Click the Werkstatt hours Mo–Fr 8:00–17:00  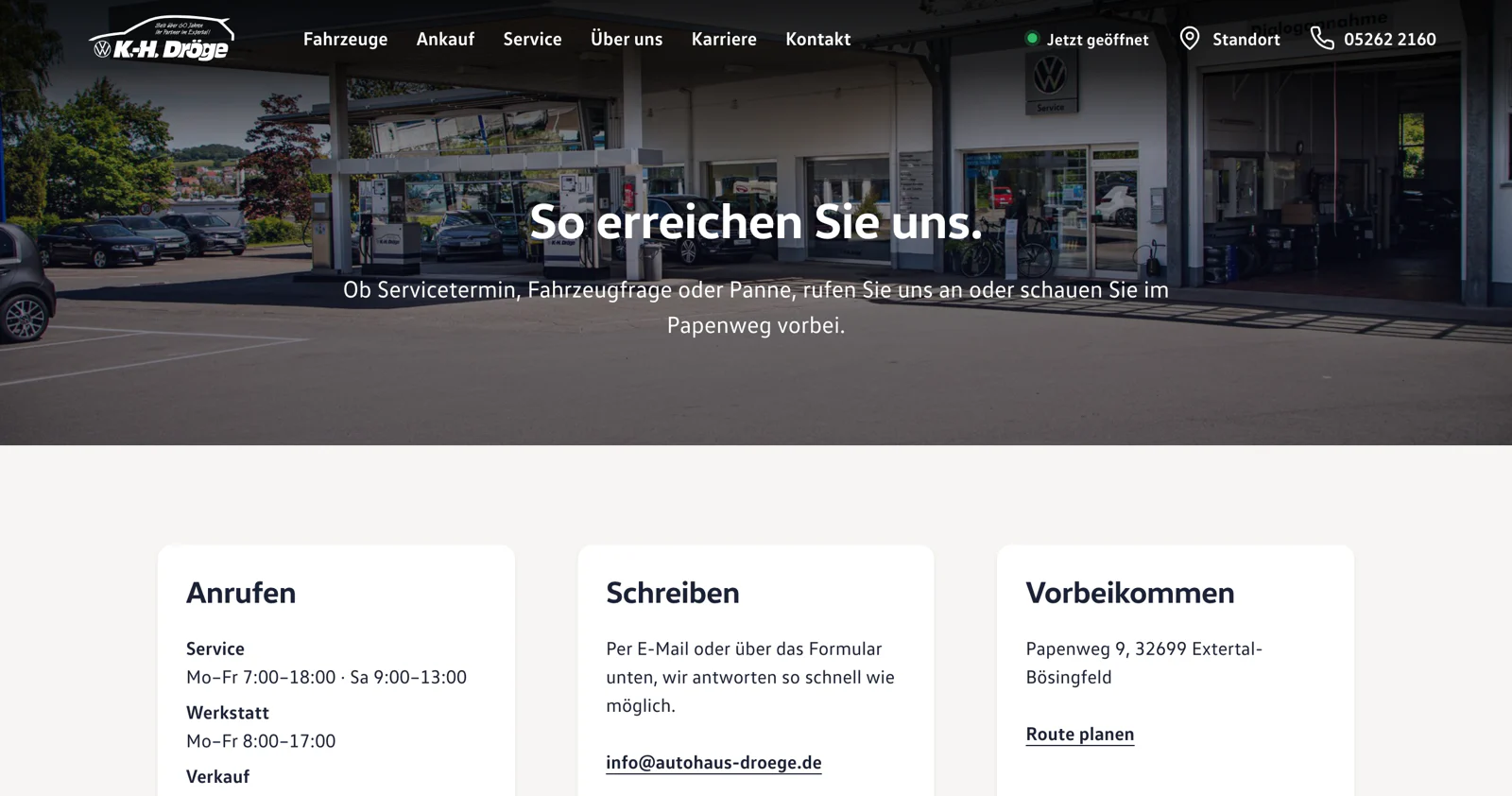coord(261,741)
